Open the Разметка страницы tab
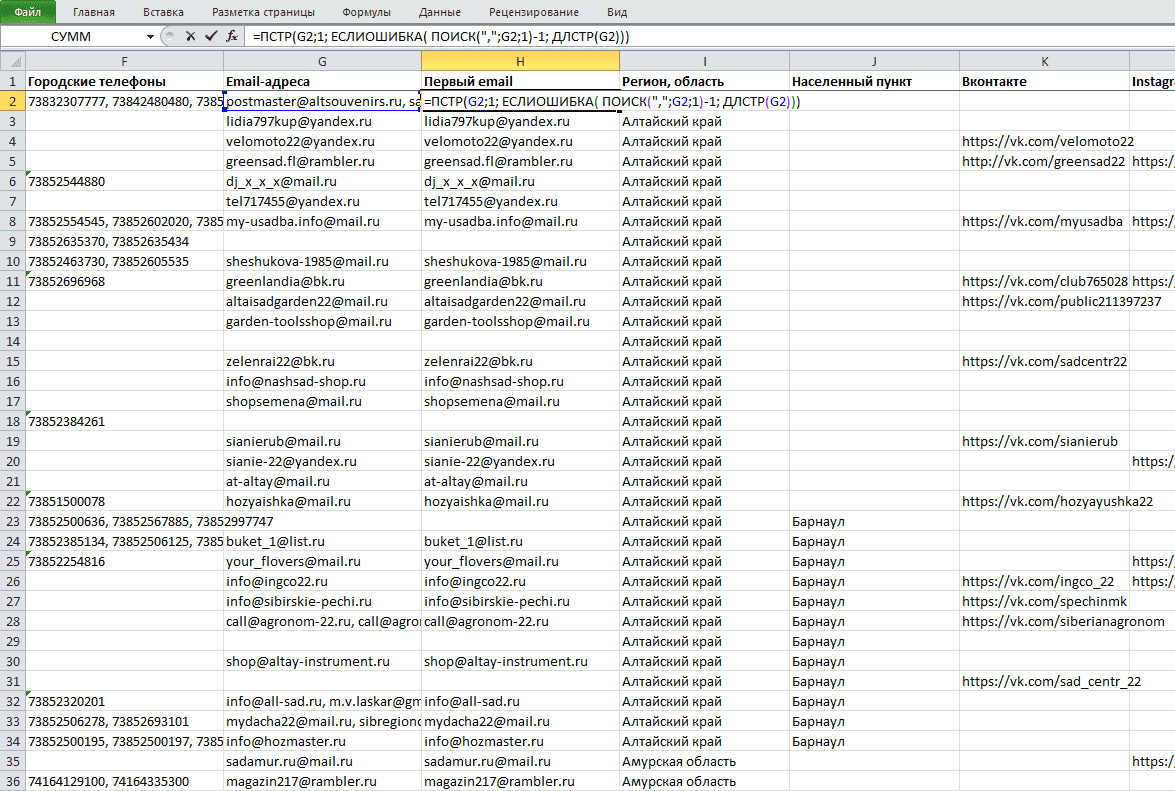Image resolution: width=1175 pixels, height=791 pixels. click(x=263, y=12)
